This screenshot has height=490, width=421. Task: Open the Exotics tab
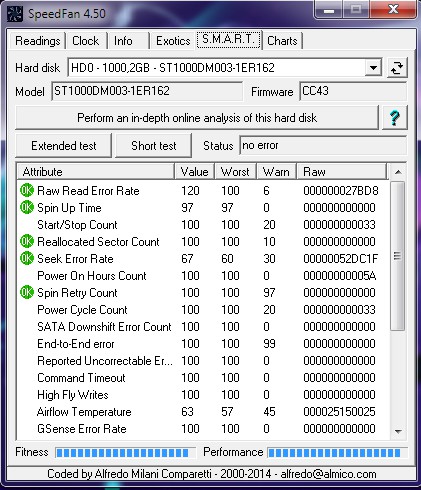point(173,41)
